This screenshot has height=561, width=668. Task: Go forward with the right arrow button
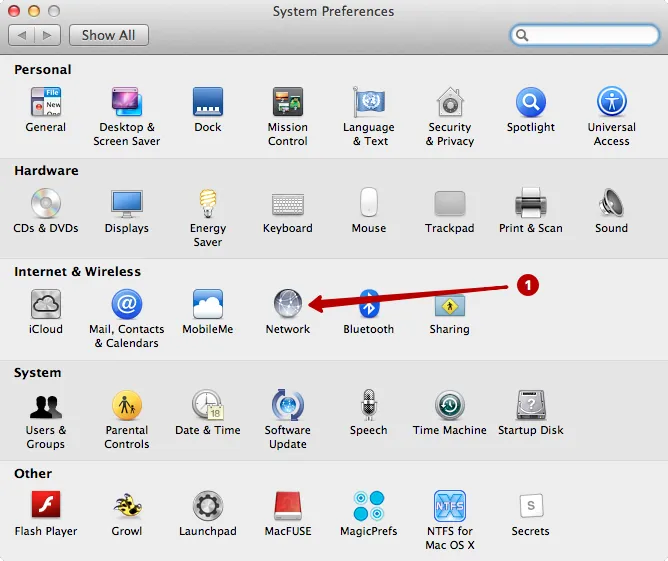coord(47,35)
